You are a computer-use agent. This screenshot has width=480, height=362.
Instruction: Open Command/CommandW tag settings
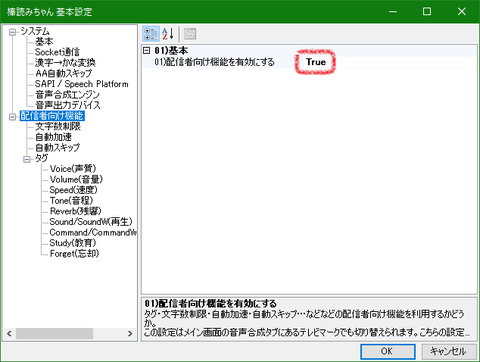coord(93,233)
